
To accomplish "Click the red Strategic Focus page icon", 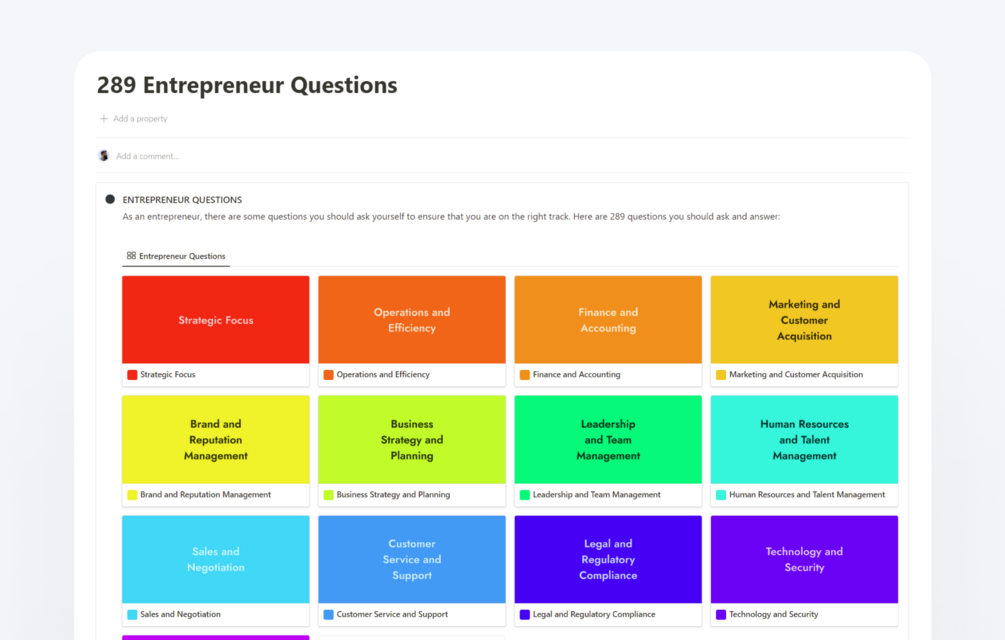I will coord(132,375).
